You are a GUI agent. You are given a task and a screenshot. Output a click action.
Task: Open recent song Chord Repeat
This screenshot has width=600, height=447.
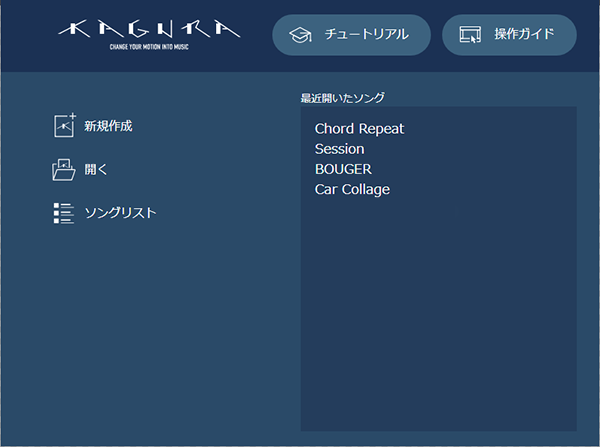click(359, 129)
